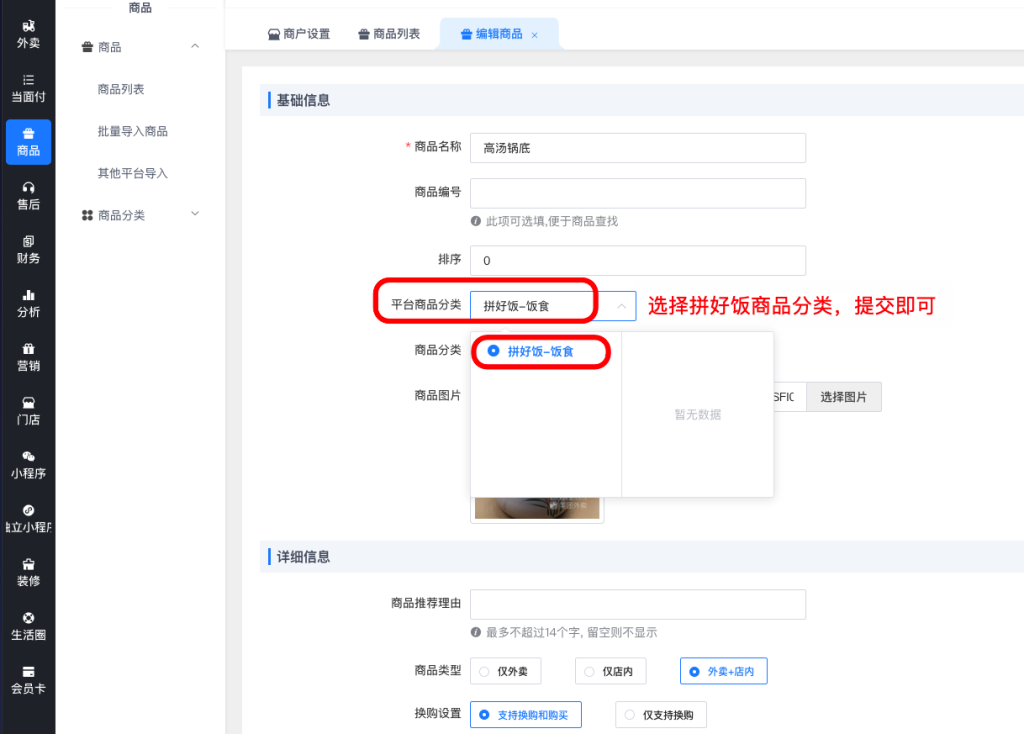The width and height of the screenshot is (1024, 734).
Task: Collapse the 商品 menu group chevron
Action: pos(195,47)
